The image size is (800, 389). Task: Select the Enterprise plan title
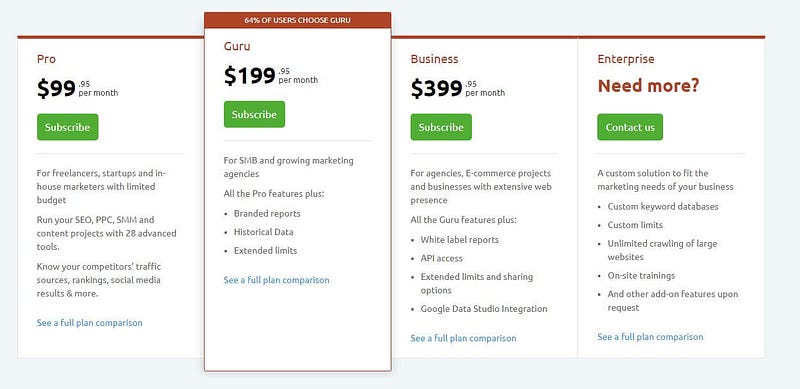(x=626, y=59)
